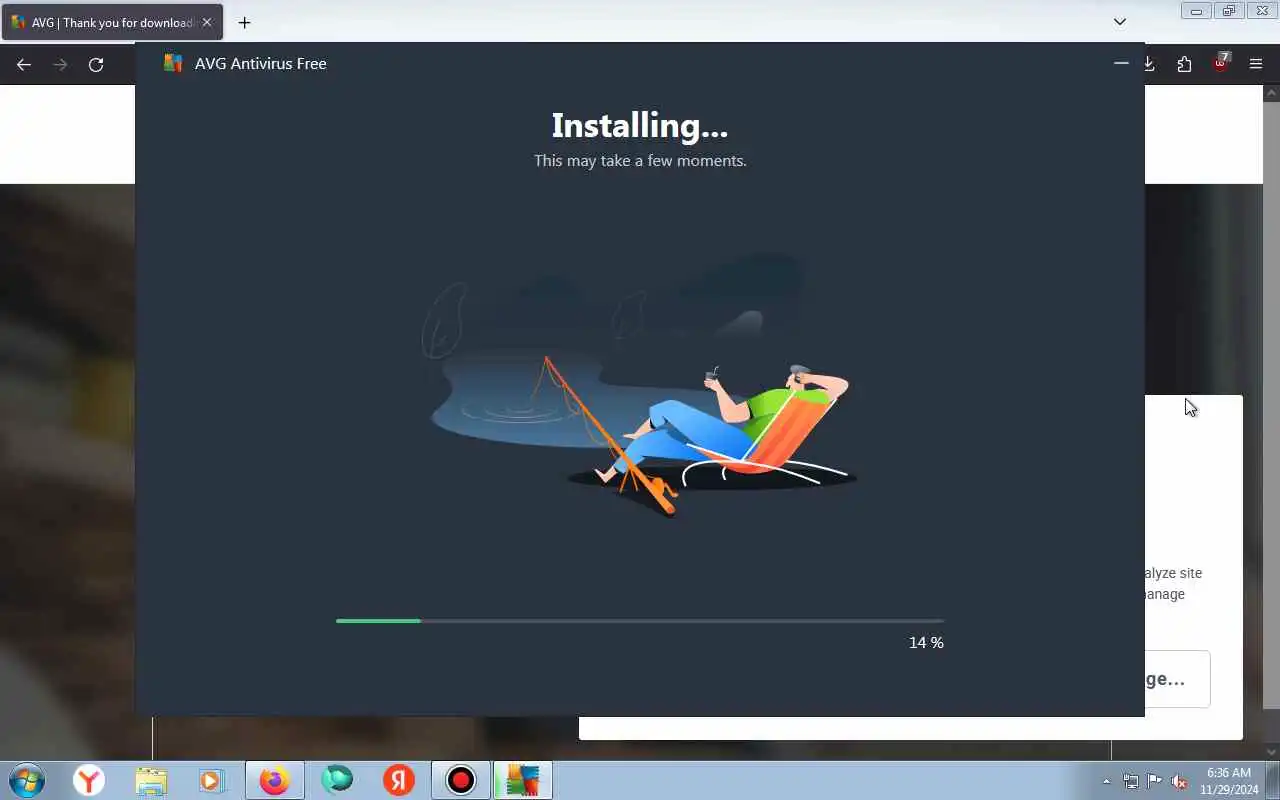Click the fishing man illustration

640,387
